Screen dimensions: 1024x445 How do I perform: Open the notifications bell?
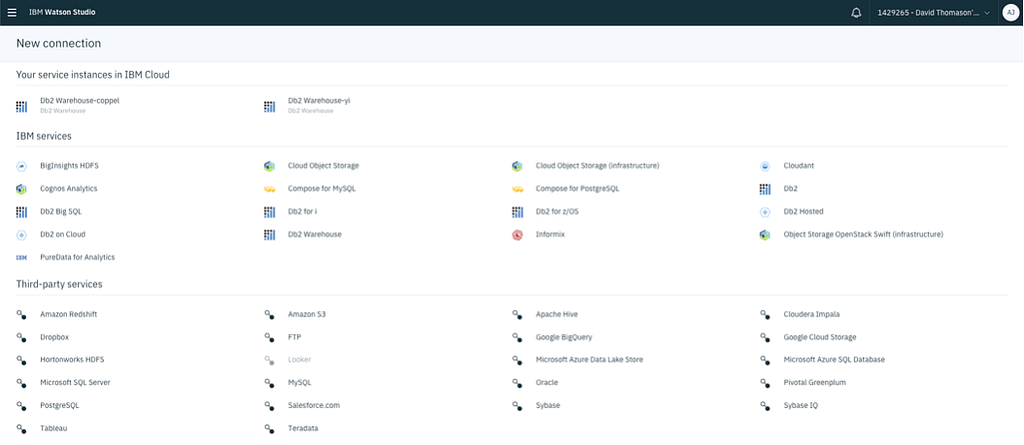(856, 12)
